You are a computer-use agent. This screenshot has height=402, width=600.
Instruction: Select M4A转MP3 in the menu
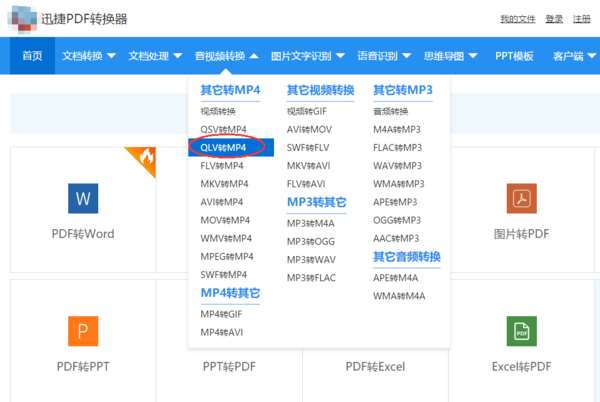click(x=397, y=129)
